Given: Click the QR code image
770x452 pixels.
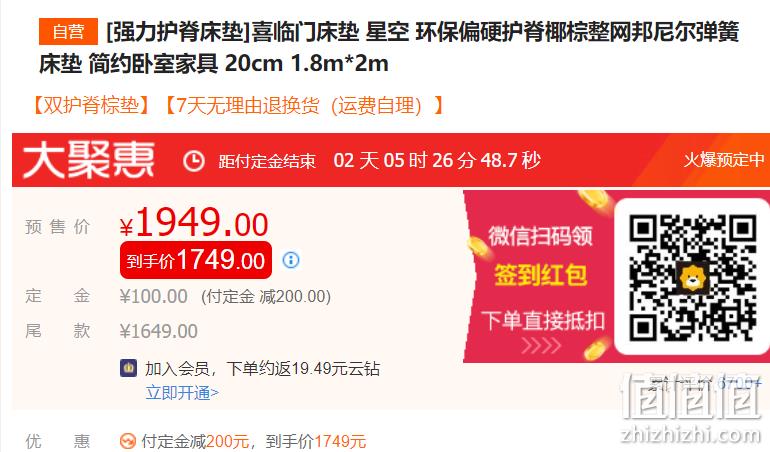Looking at the screenshot, I should coord(693,278).
